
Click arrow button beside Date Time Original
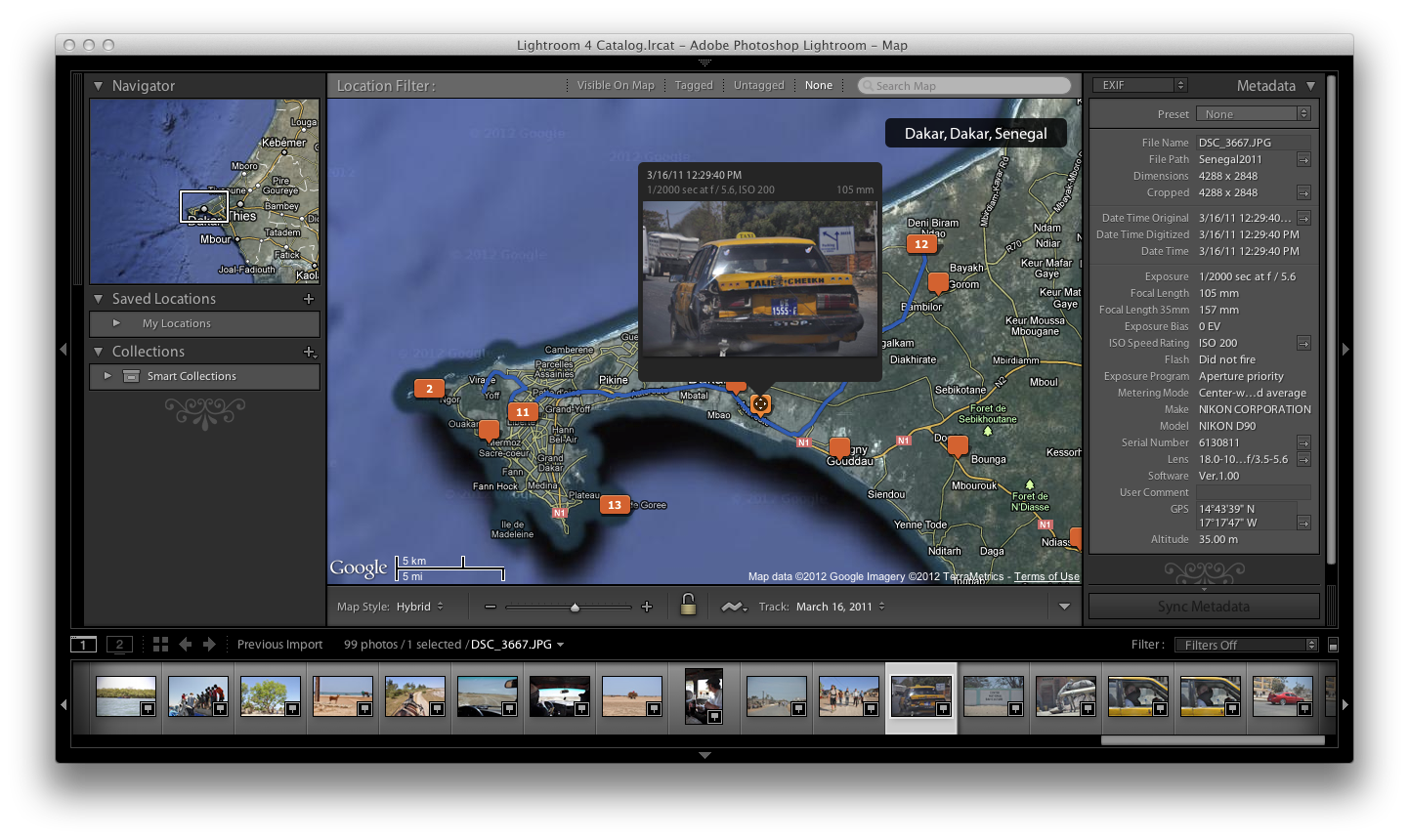tap(1303, 219)
